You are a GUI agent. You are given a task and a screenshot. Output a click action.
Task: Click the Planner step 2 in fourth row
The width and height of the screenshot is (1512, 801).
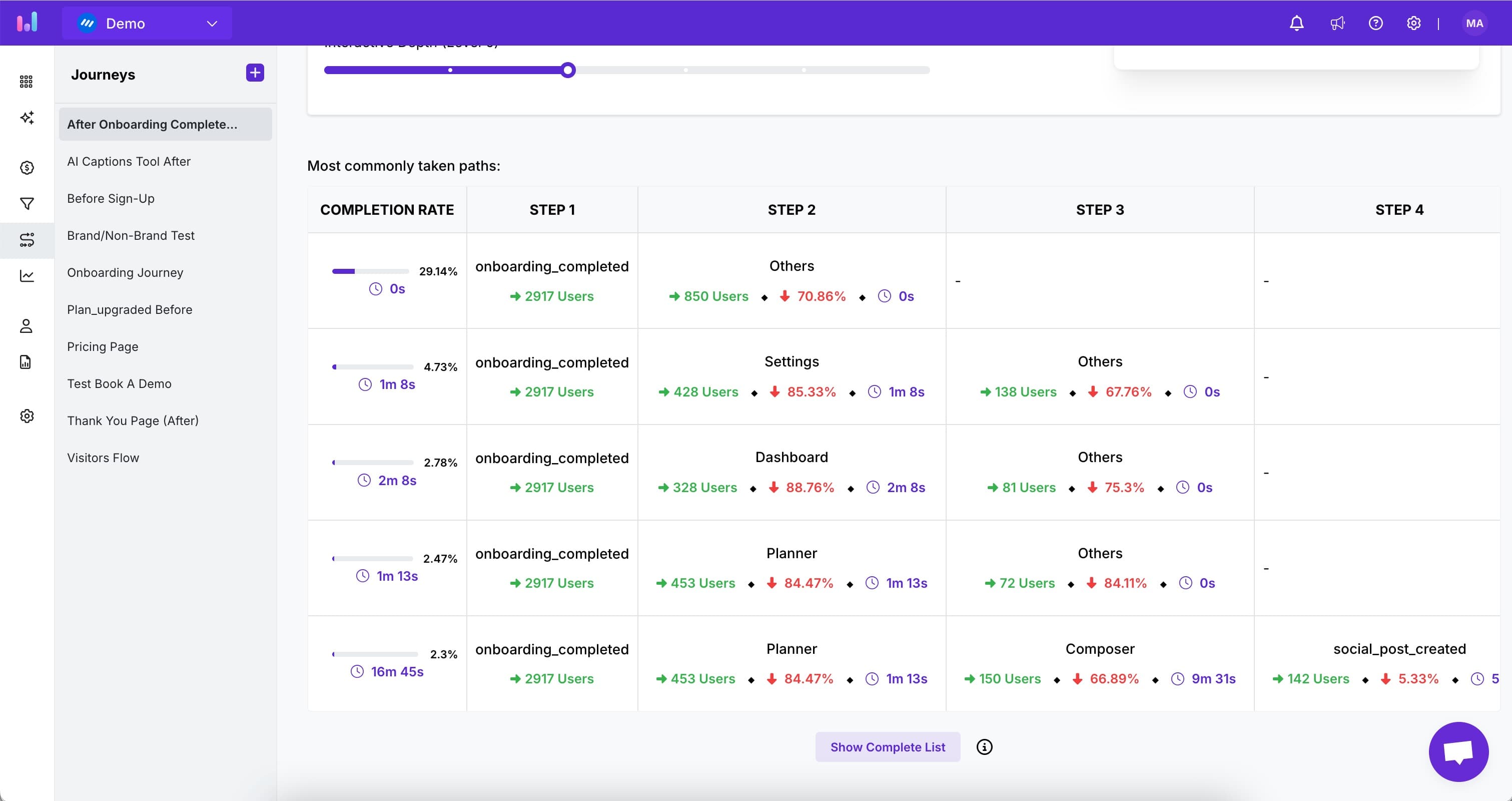coord(791,567)
